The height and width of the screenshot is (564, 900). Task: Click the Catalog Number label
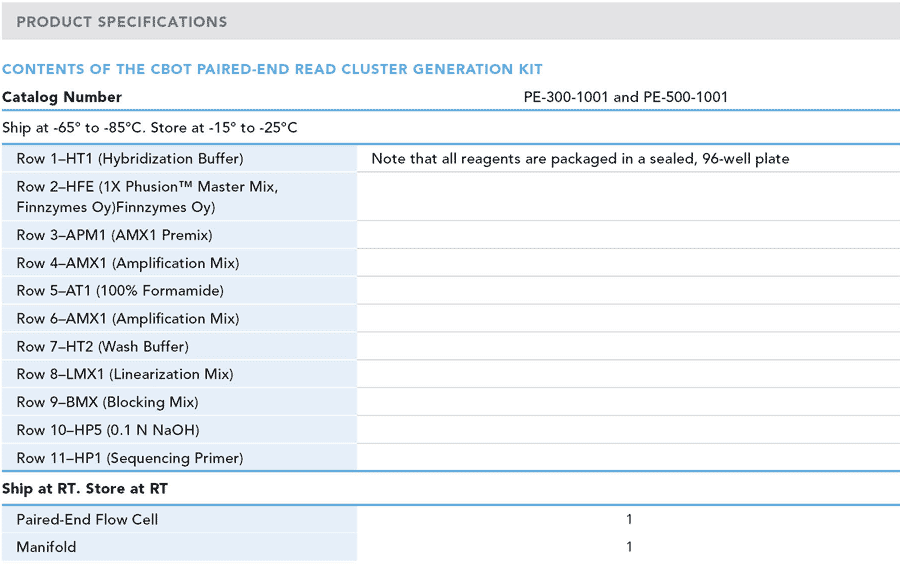(x=62, y=97)
